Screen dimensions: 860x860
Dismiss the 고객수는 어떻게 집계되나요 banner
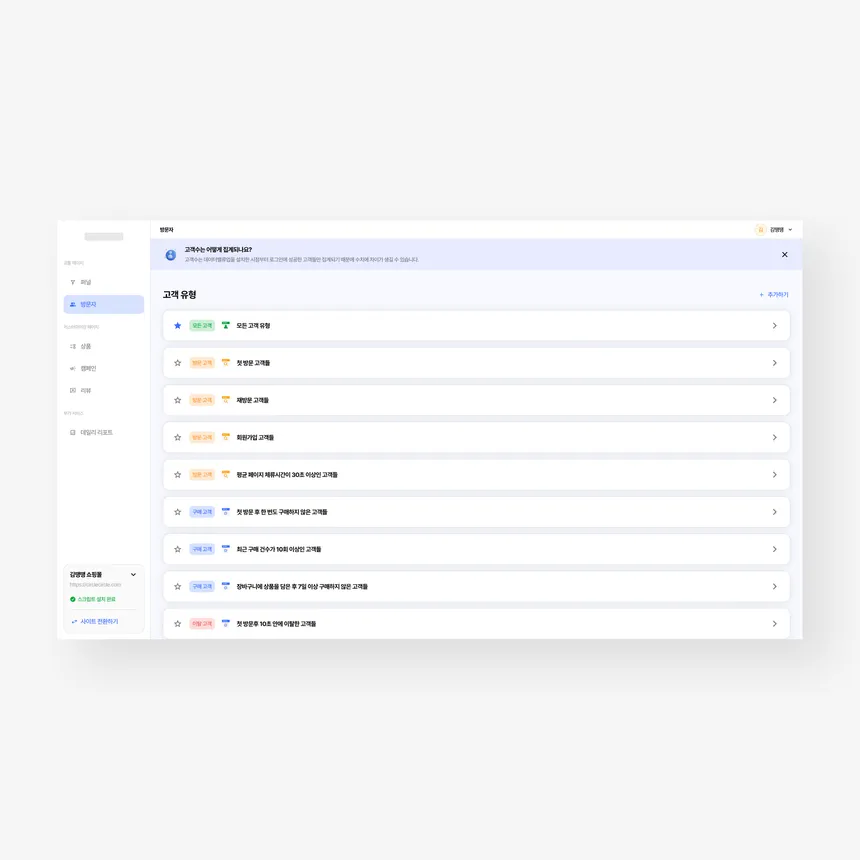point(785,254)
